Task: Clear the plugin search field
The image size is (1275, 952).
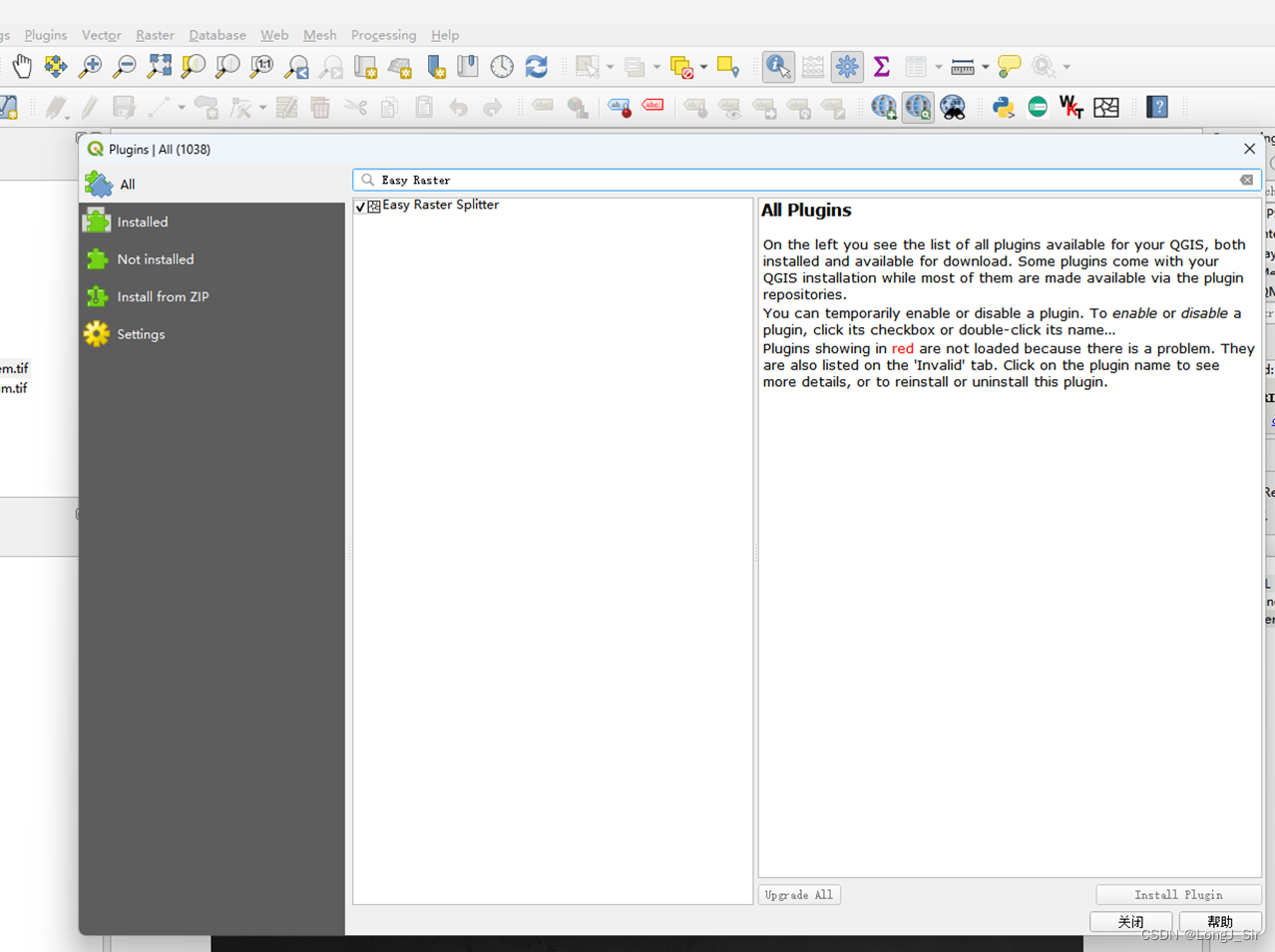Action: click(x=1247, y=180)
